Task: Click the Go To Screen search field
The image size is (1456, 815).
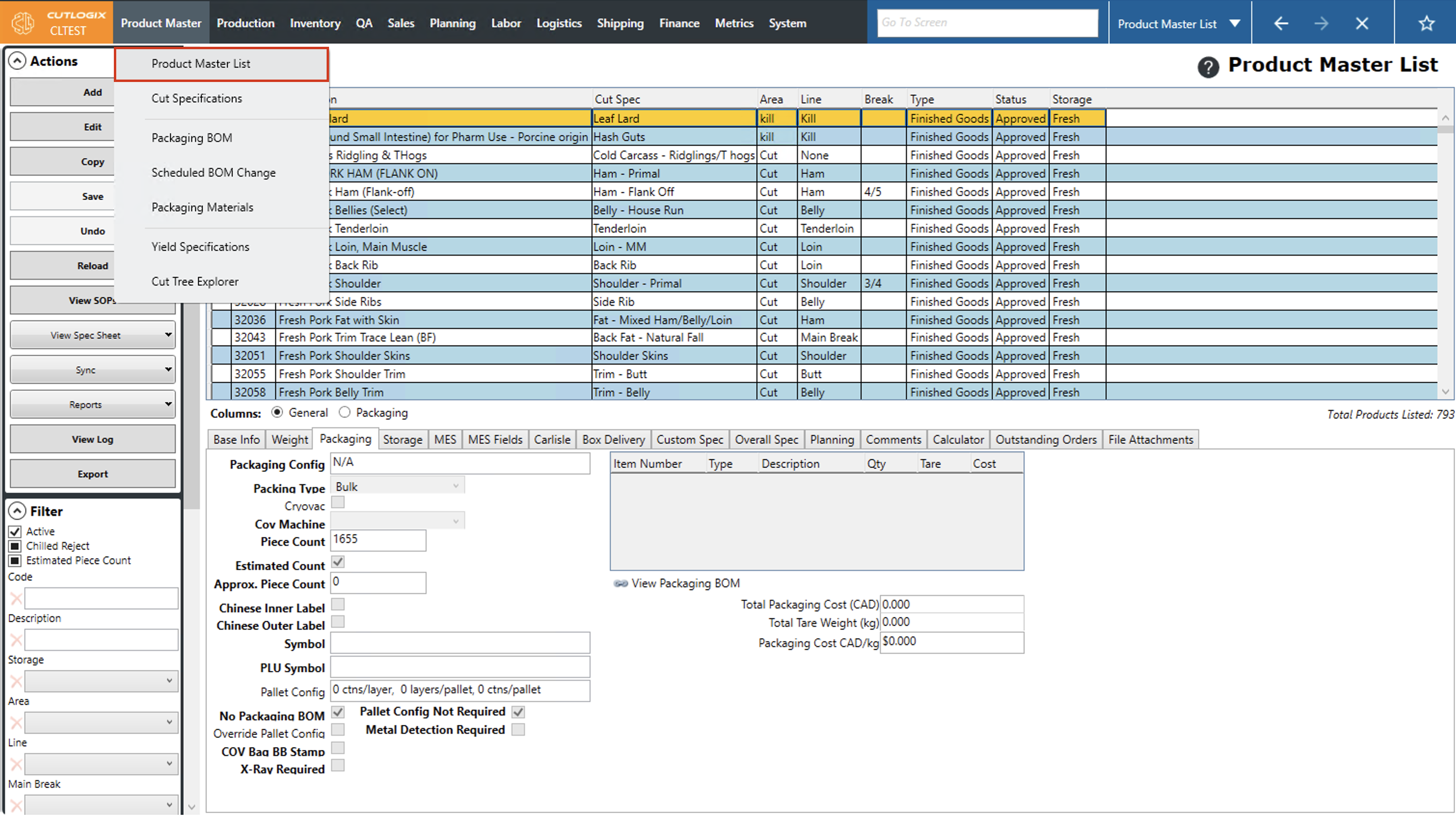Action: click(x=987, y=23)
